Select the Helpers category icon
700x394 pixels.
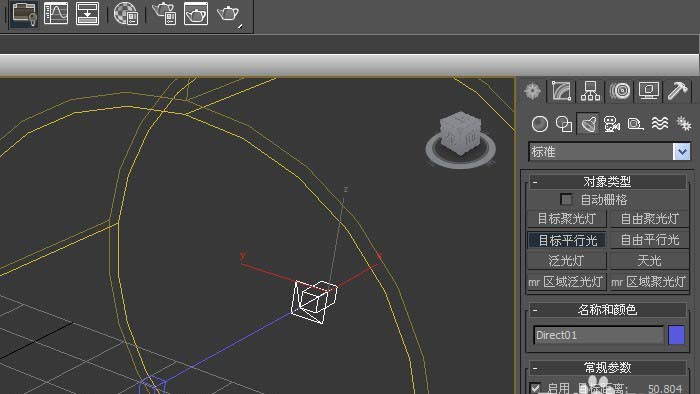(x=635, y=124)
